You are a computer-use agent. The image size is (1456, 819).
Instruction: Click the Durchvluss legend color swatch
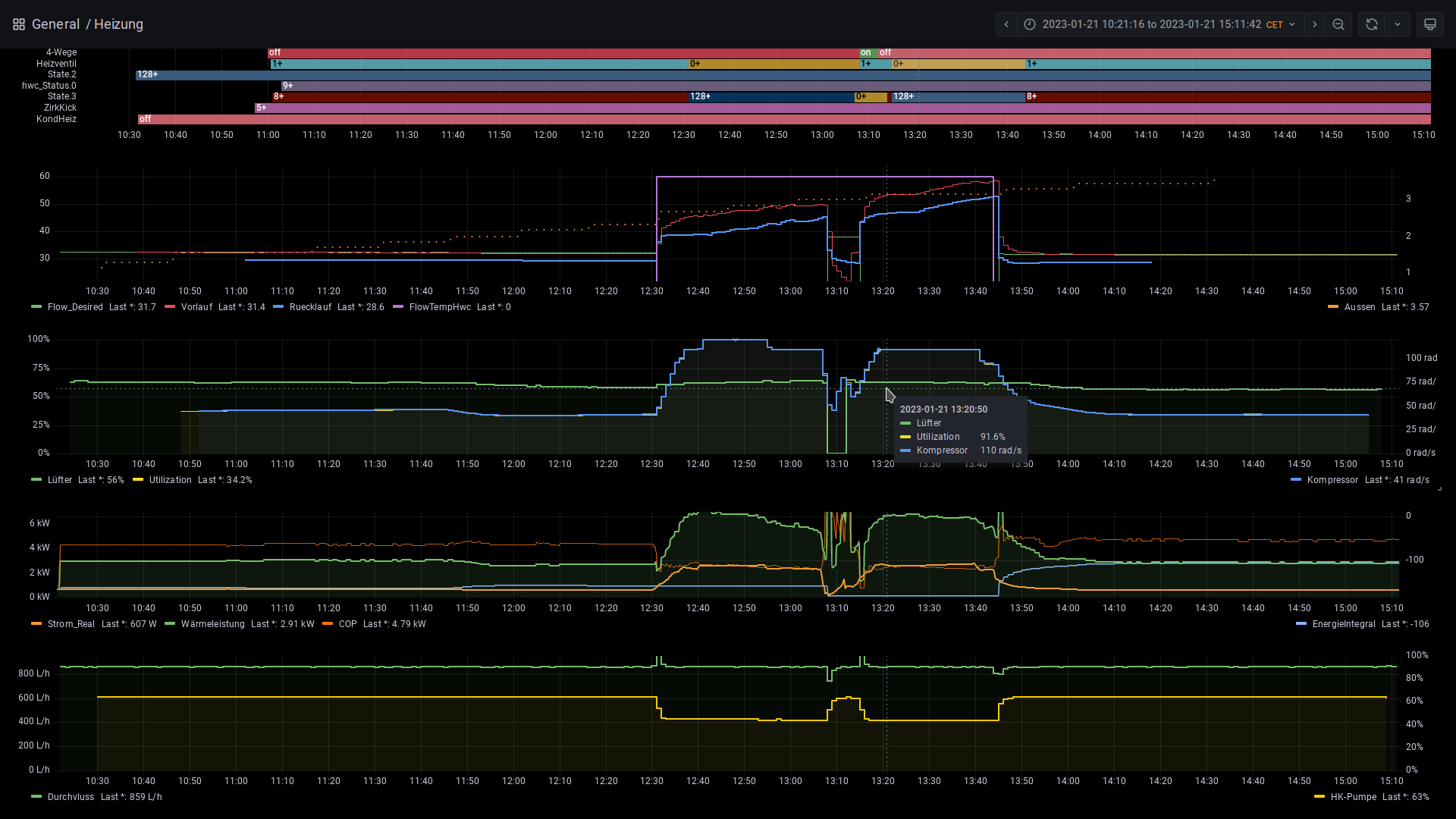(36, 797)
